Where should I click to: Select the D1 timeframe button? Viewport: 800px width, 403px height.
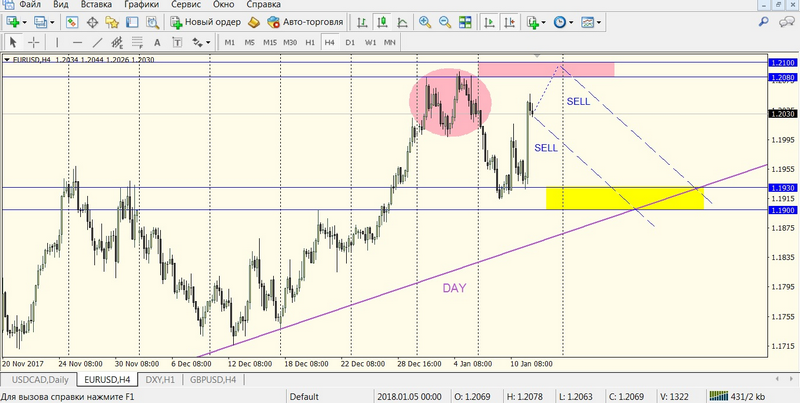[350, 42]
